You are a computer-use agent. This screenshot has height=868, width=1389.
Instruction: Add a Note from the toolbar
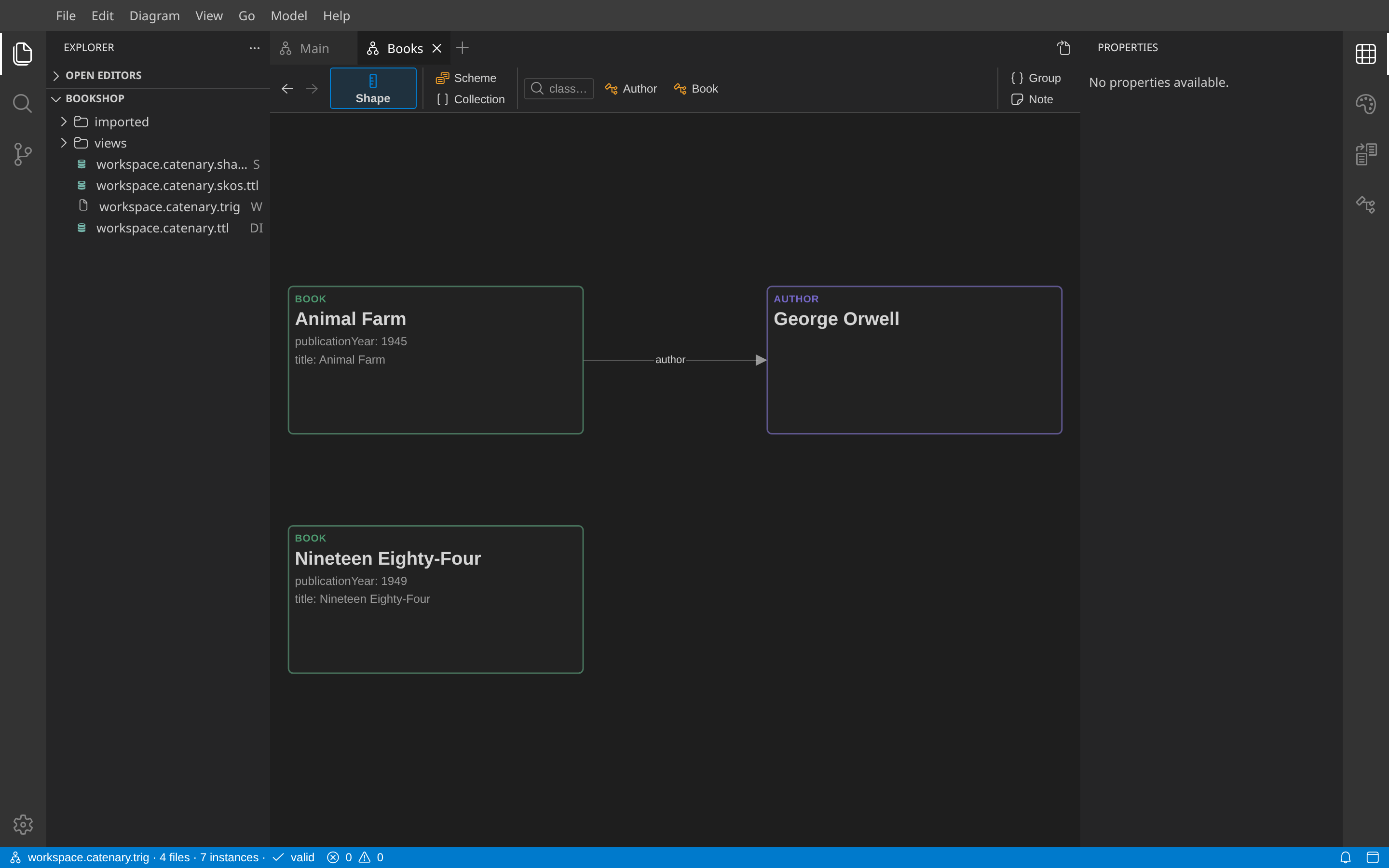(1032, 99)
